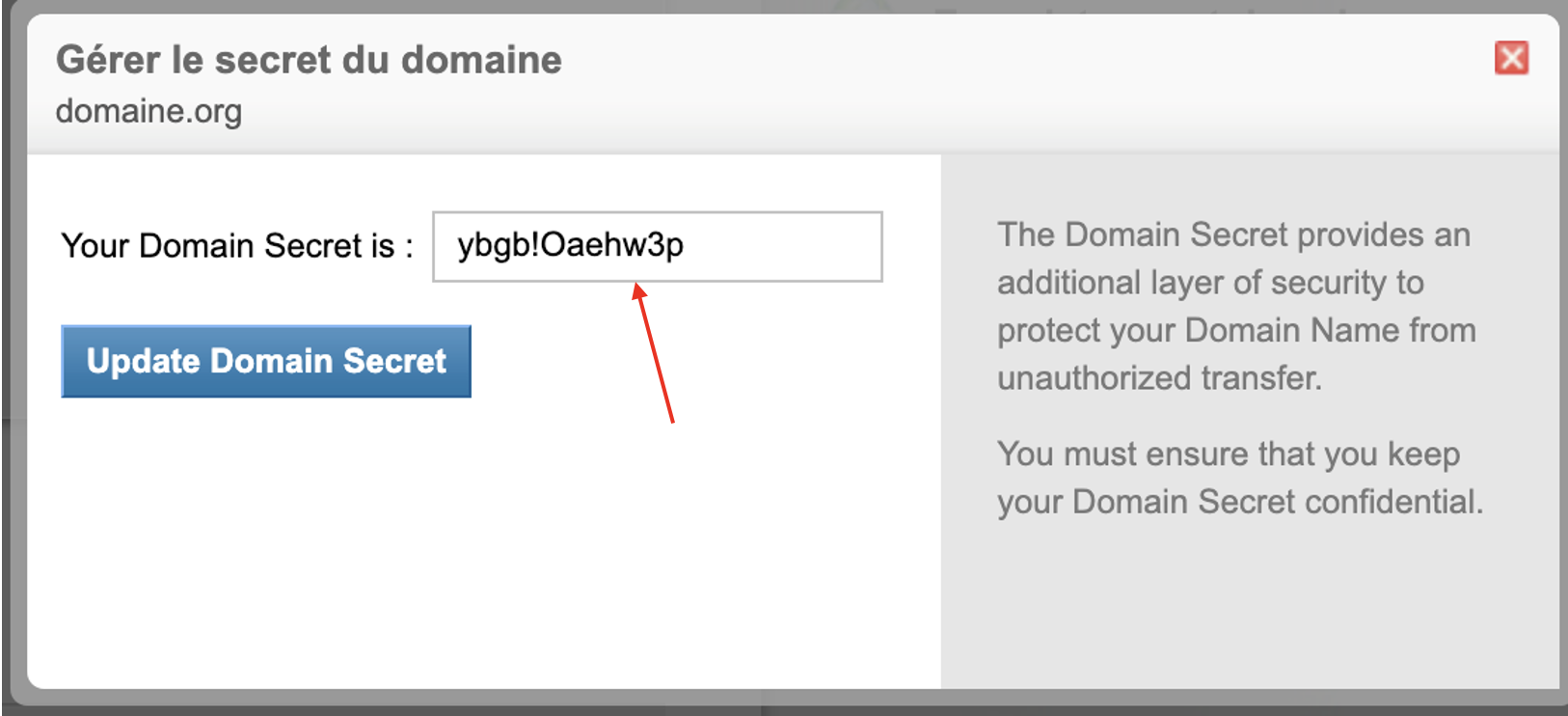Focus the Domain Secret input field
Viewport: 1568px width, 716px height.
pos(658,246)
